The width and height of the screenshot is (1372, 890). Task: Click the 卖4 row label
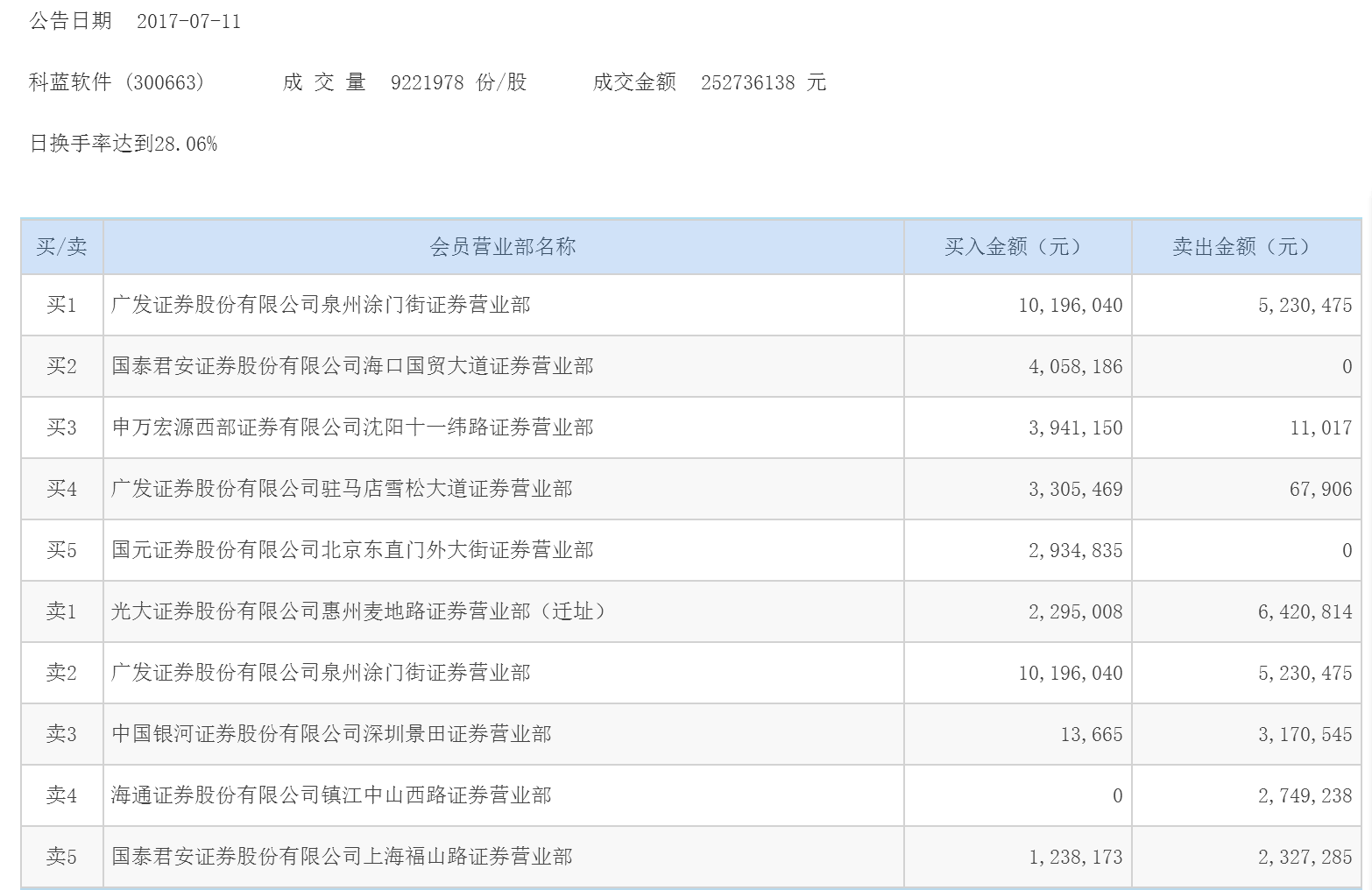pos(61,795)
